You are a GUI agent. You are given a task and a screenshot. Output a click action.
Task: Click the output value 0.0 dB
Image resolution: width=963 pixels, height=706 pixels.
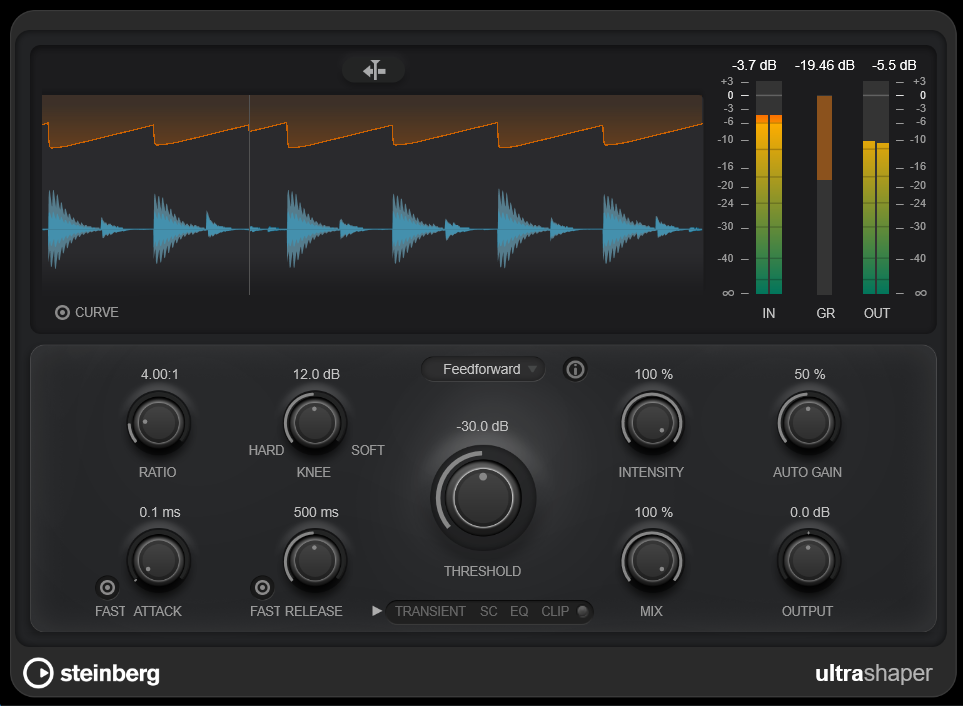tap(809, 512)
